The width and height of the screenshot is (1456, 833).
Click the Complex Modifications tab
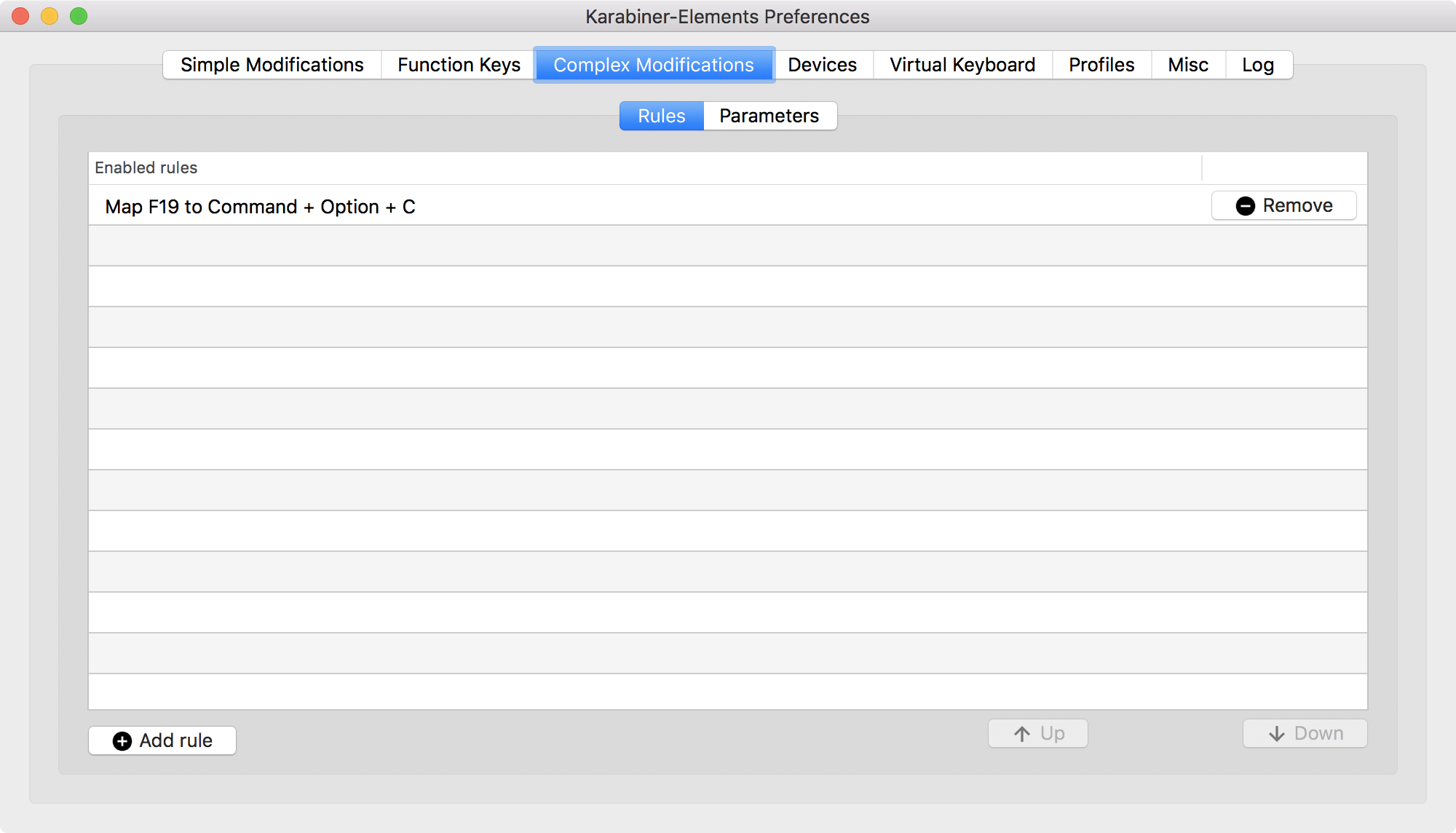tap(654, 65)
